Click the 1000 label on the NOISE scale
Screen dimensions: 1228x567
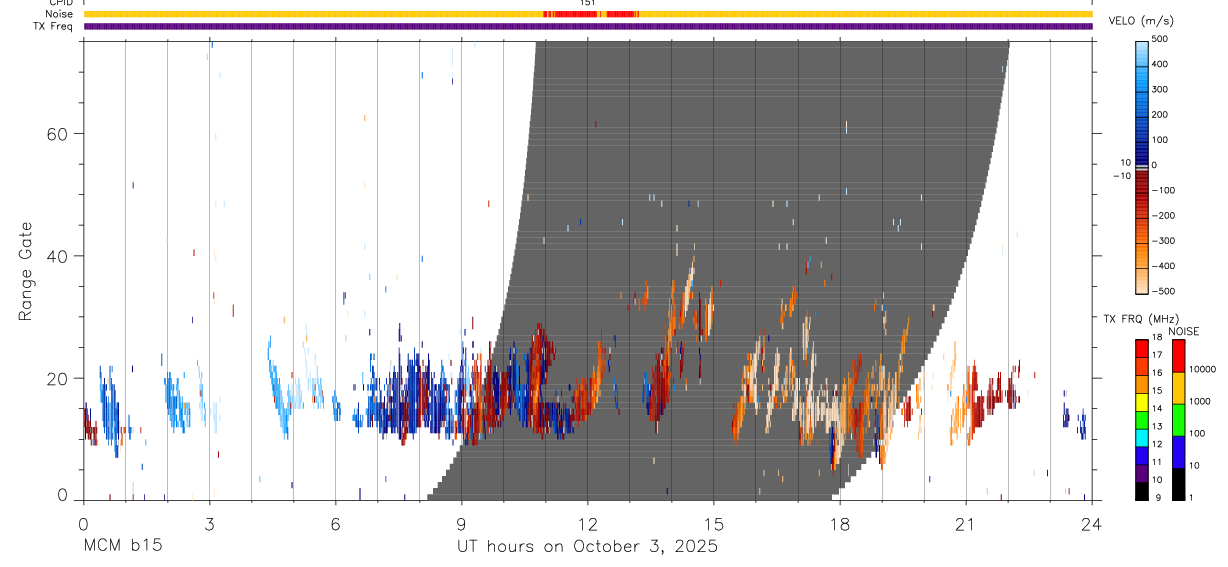(x=1199, y=401)
